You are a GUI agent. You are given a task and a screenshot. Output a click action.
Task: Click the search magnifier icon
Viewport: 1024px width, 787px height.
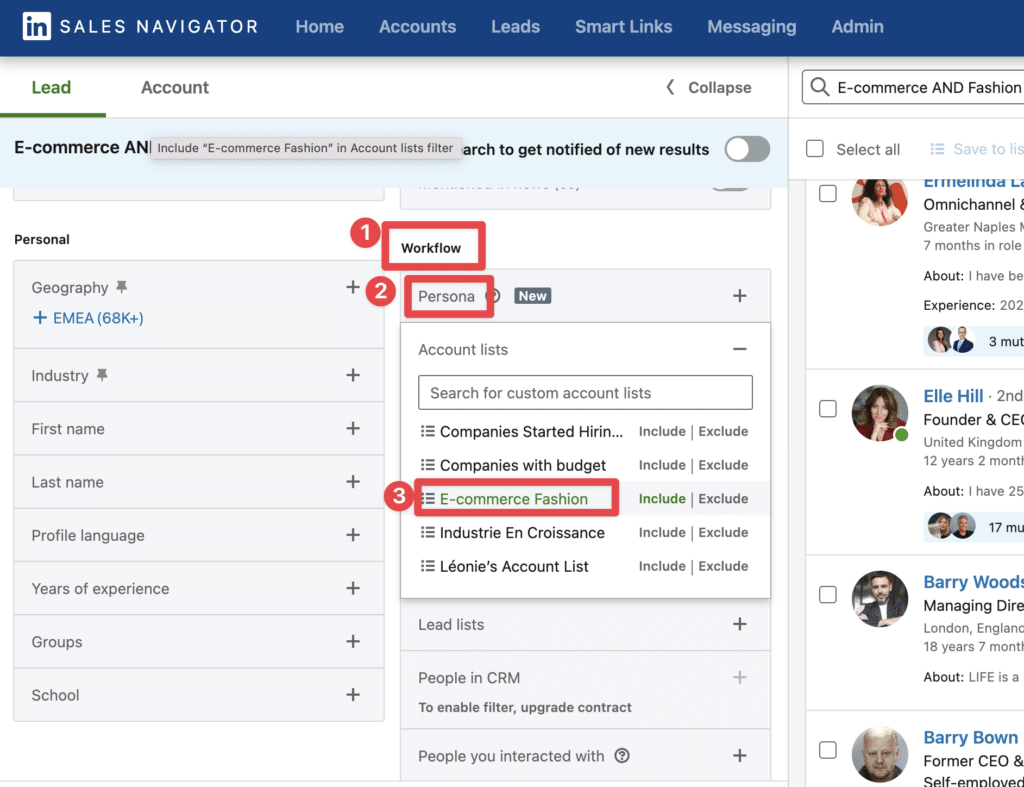[x=820, y=87]
